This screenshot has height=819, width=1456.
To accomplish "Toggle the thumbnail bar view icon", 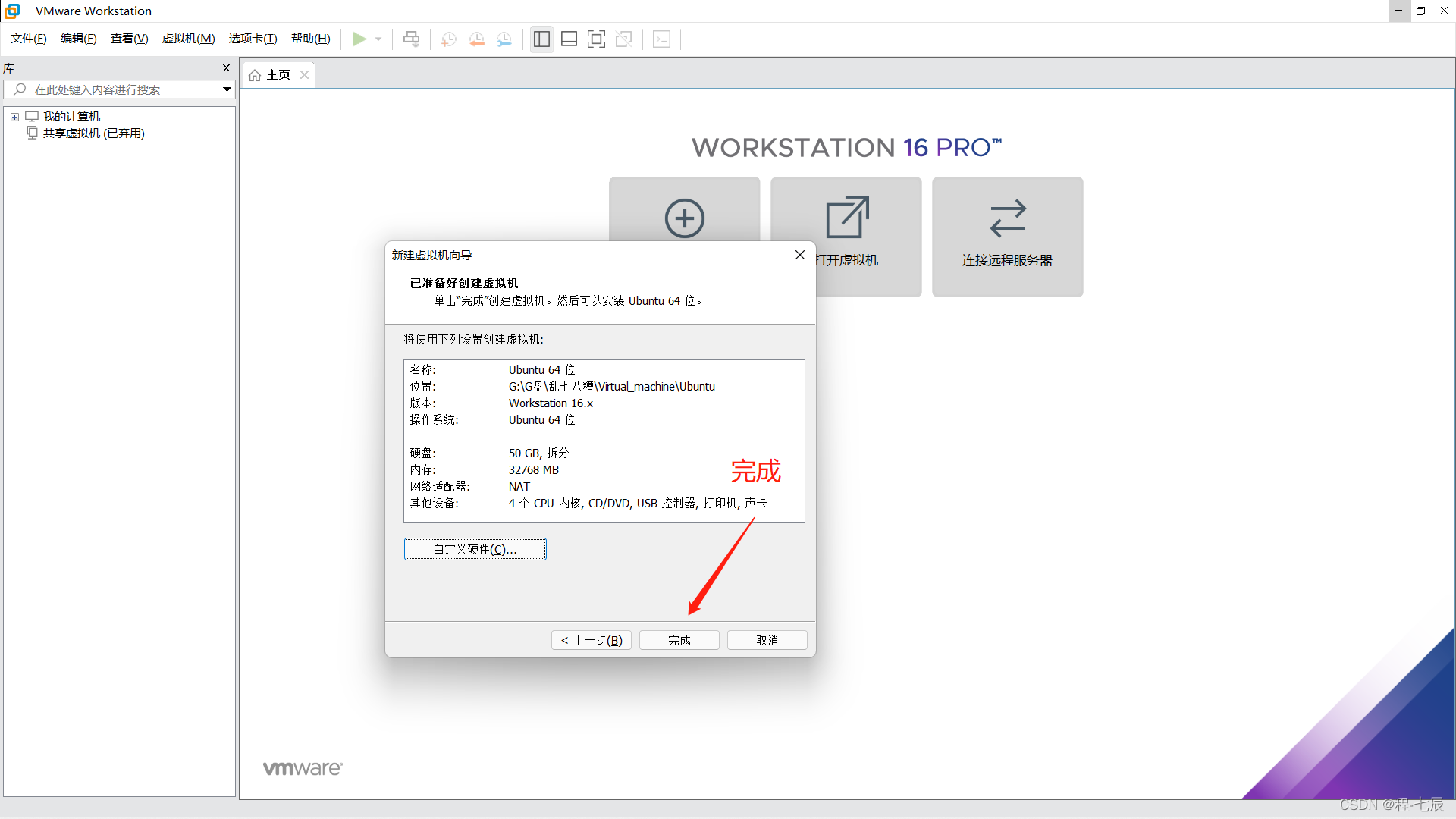I will click(x=569, y=39).
